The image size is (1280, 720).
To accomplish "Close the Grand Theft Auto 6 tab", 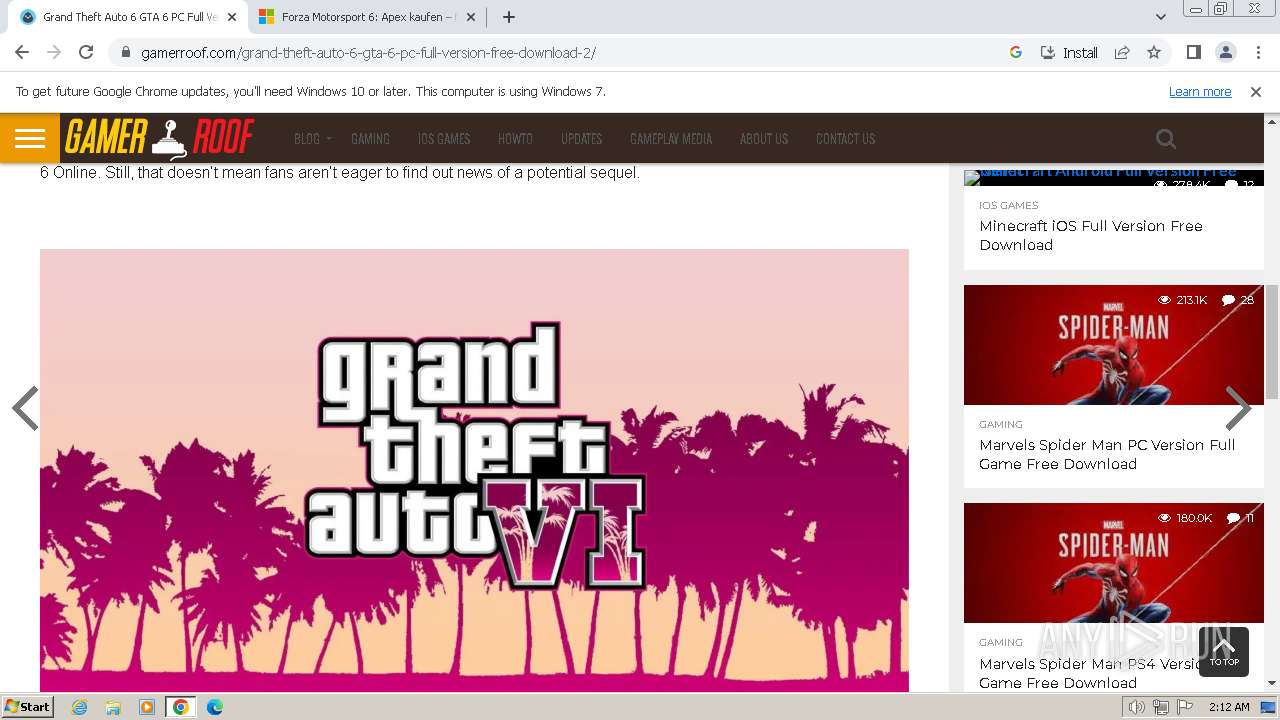I will pos(232,17).
